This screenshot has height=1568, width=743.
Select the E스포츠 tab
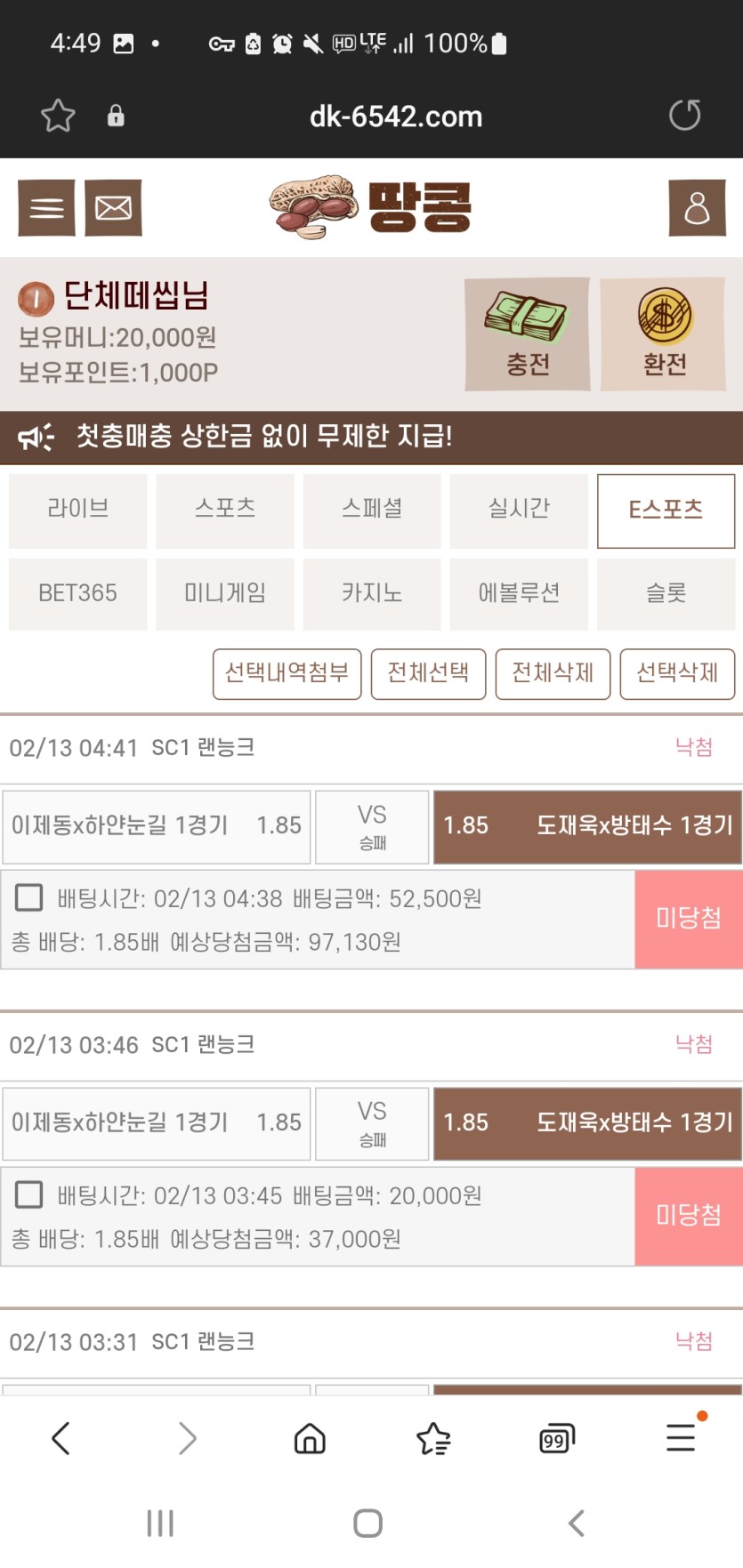click(x=666, y=511)
